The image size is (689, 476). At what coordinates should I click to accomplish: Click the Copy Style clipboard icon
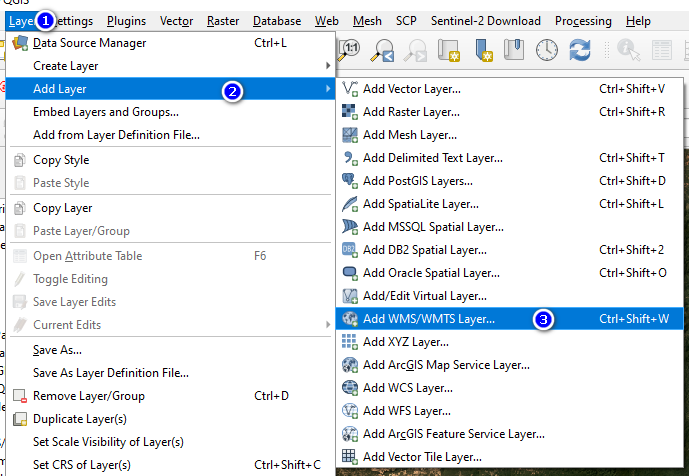pyautogui.click(x=19, y=160)
